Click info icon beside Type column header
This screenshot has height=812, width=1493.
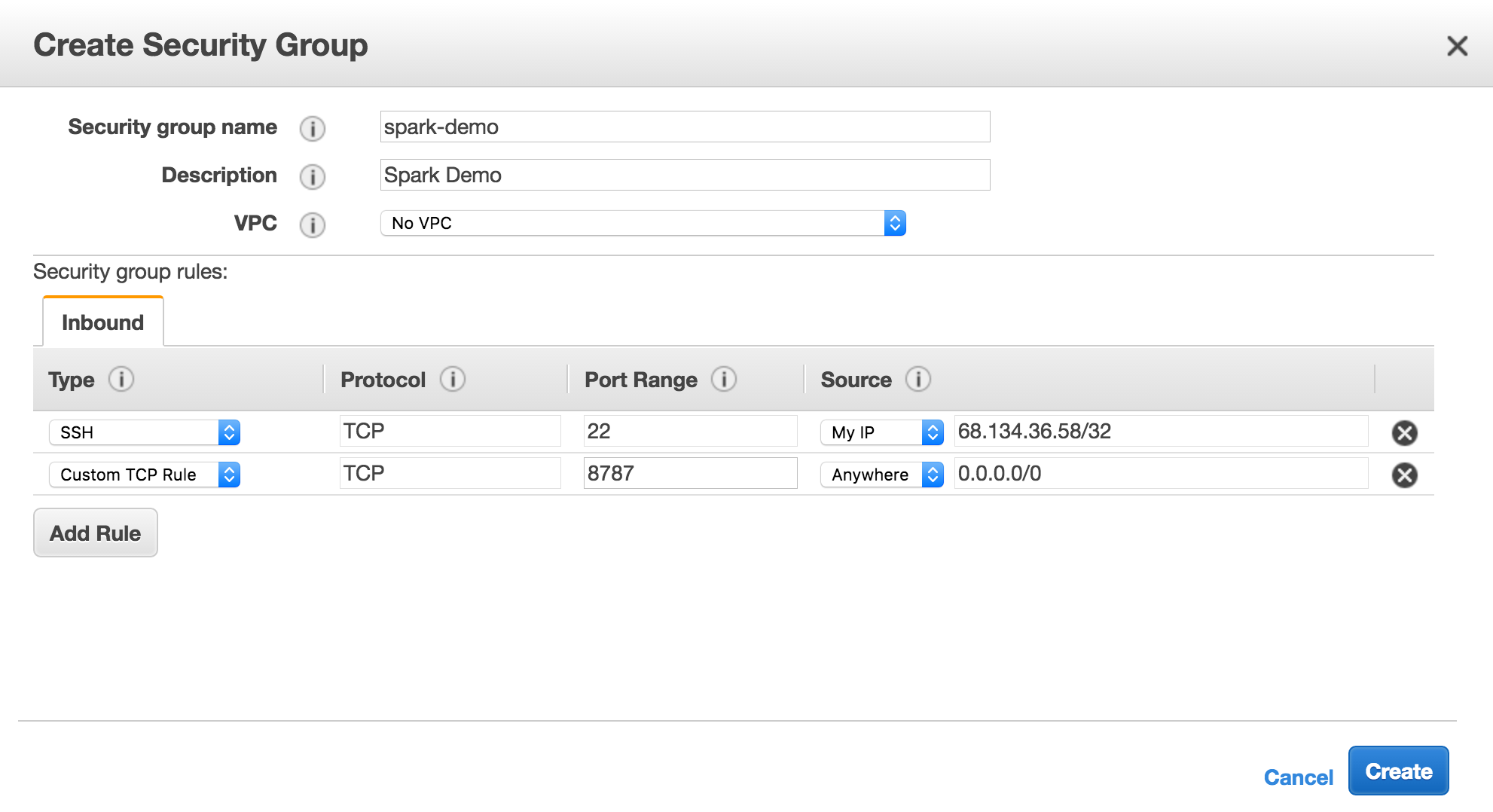121,379
